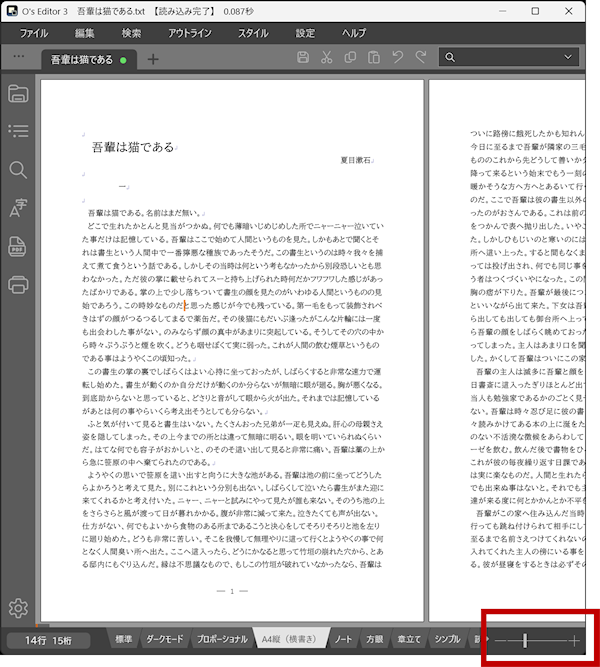
Task: Click the title text 吾輩は猫である on page
Action: (133, 147)
